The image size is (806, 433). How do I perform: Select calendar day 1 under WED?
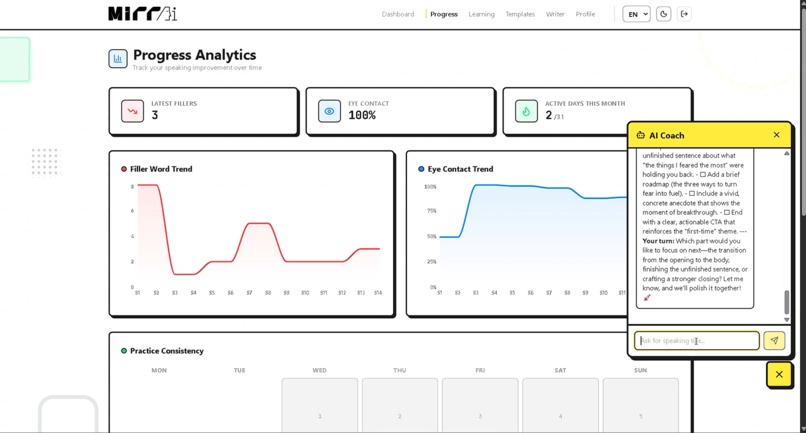pos(320,405)
